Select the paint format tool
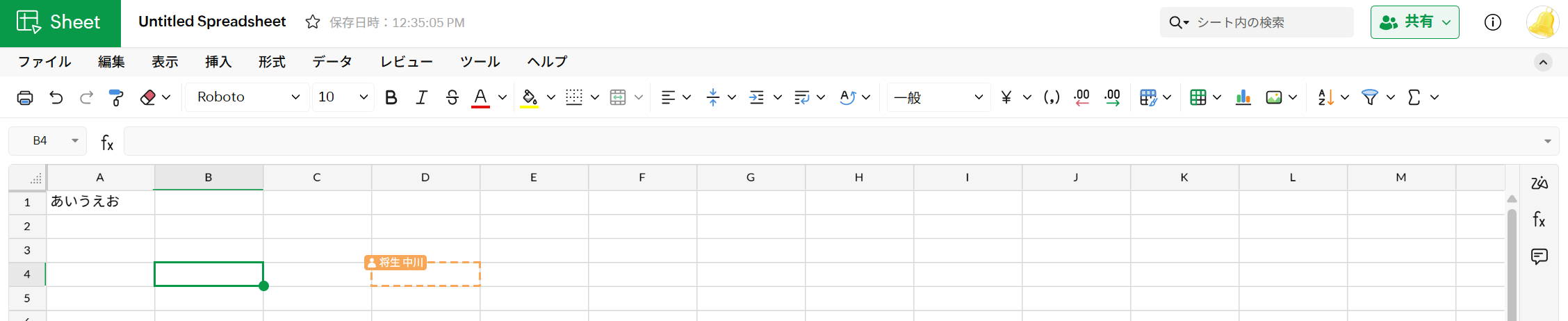The height and width of the screenshot is (321, 1568). (x=117, y=97)
